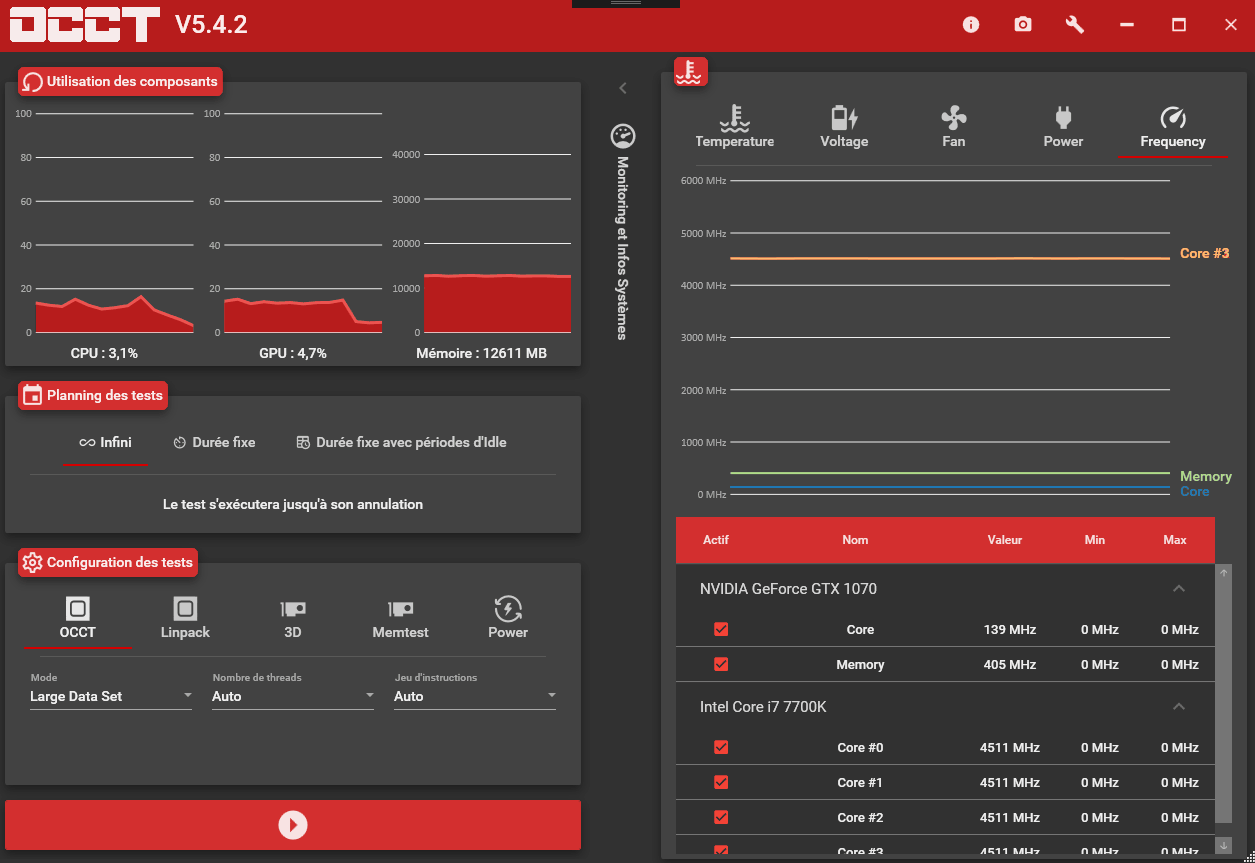Open the Mode dropdown showing Large Data Set
Screen dimensions: 1255x863
click(x=110, y=696)
